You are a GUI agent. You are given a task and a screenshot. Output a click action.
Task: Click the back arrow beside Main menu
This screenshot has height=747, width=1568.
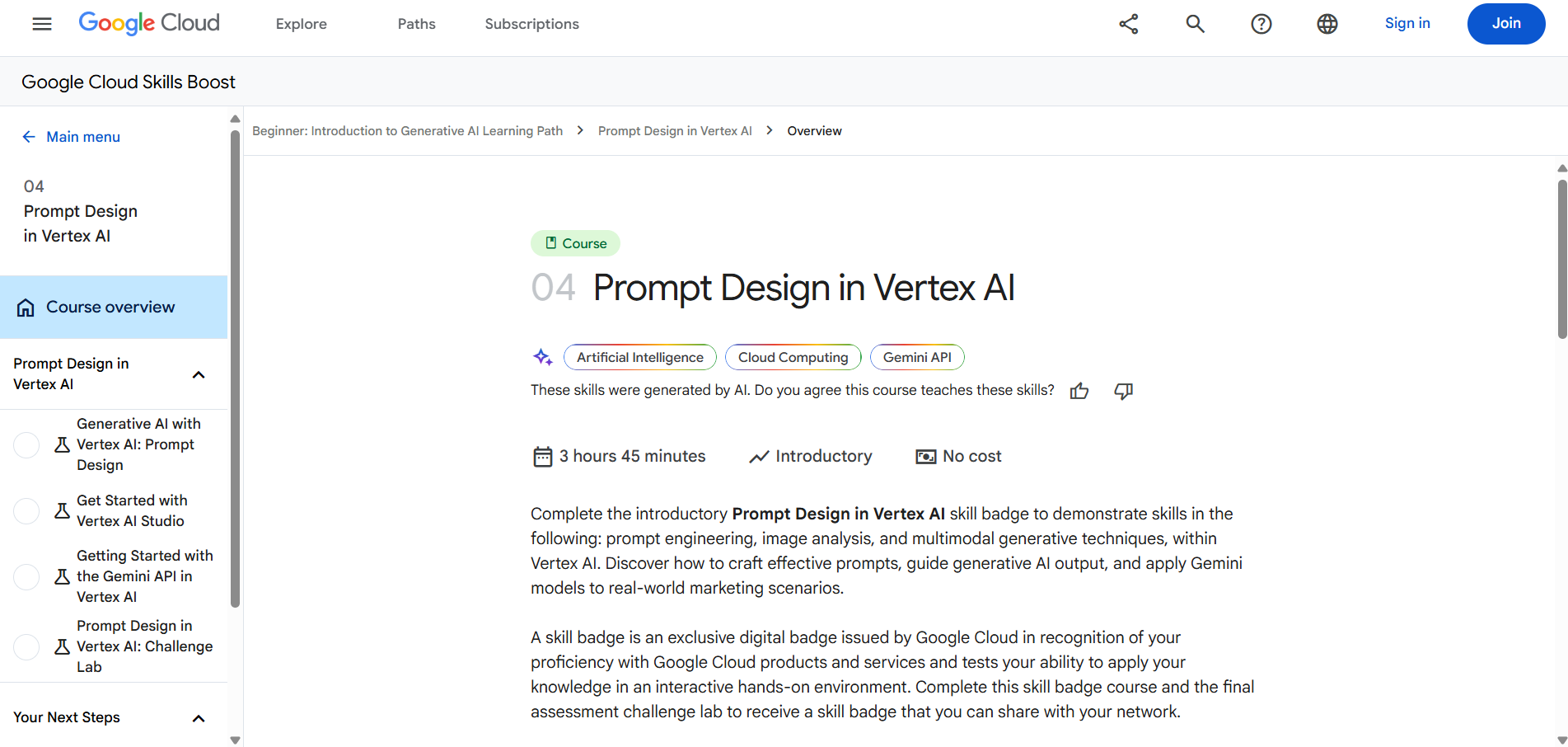coord(29,137)
